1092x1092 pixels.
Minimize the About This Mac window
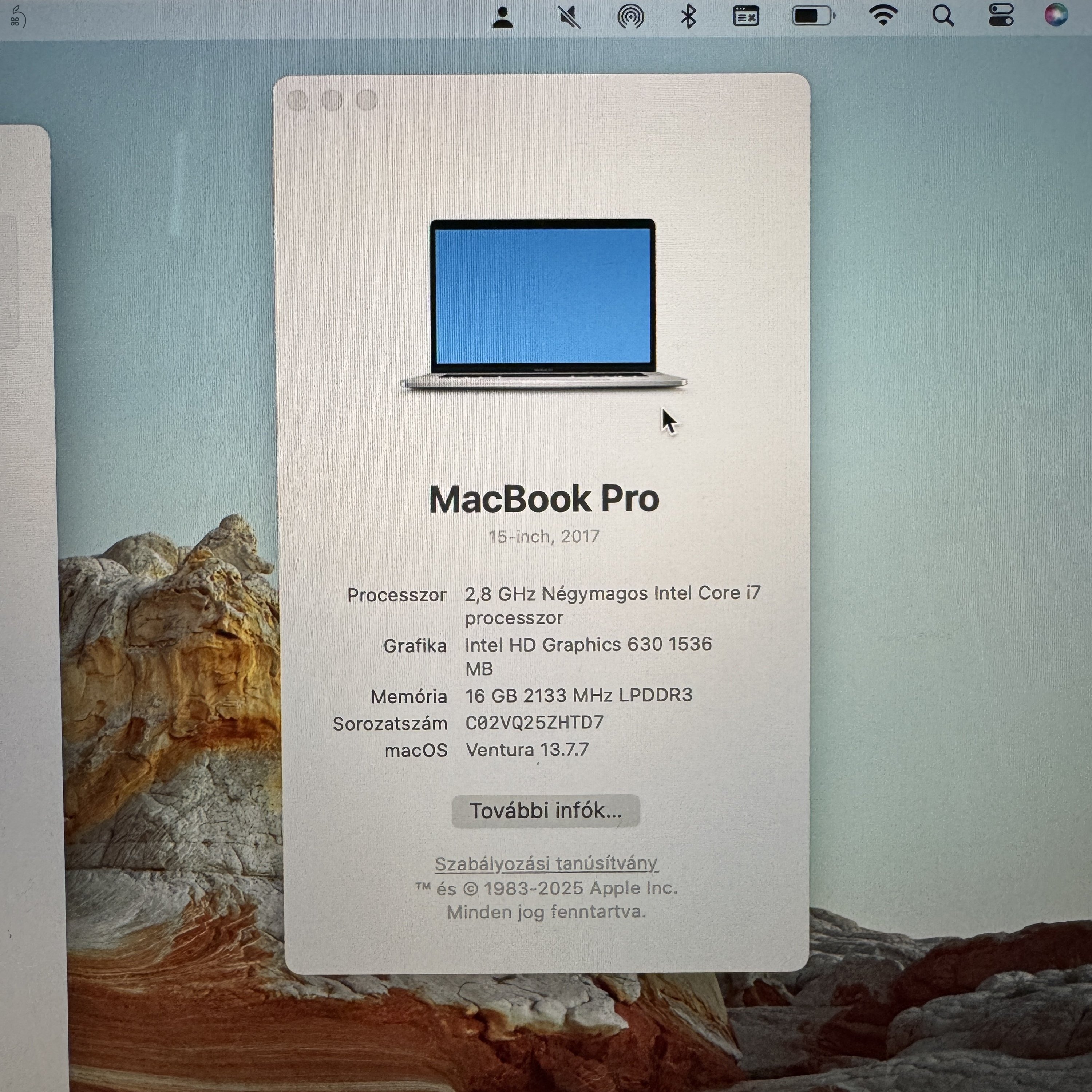332,100
